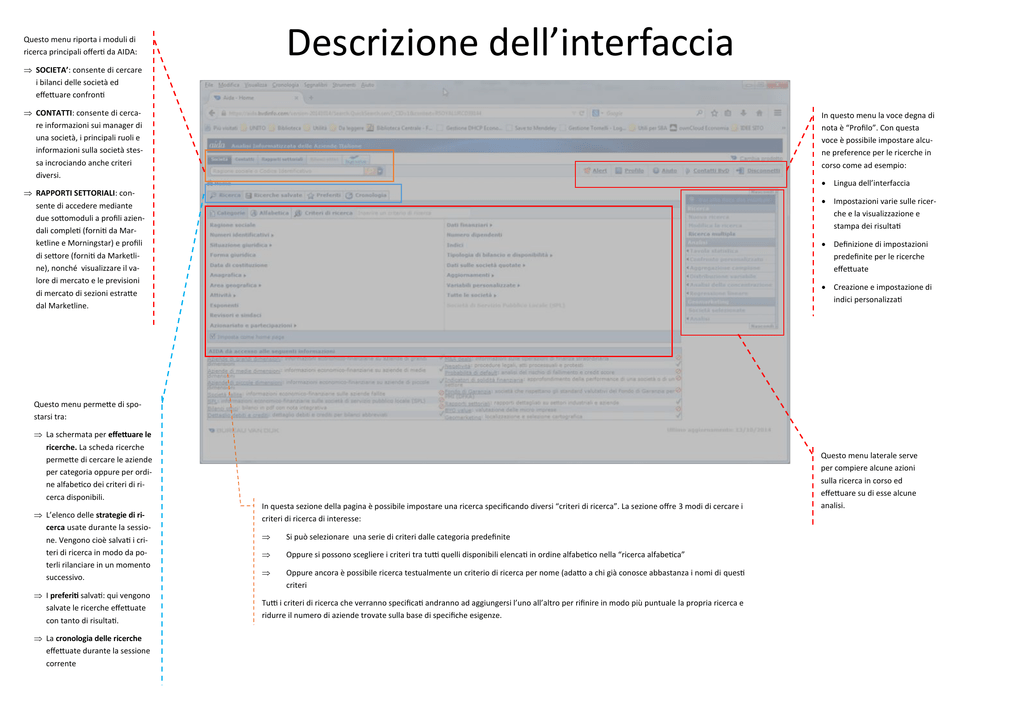Switch to the search Cronologia tab
1024x724 pixels.
click(366, 195)
